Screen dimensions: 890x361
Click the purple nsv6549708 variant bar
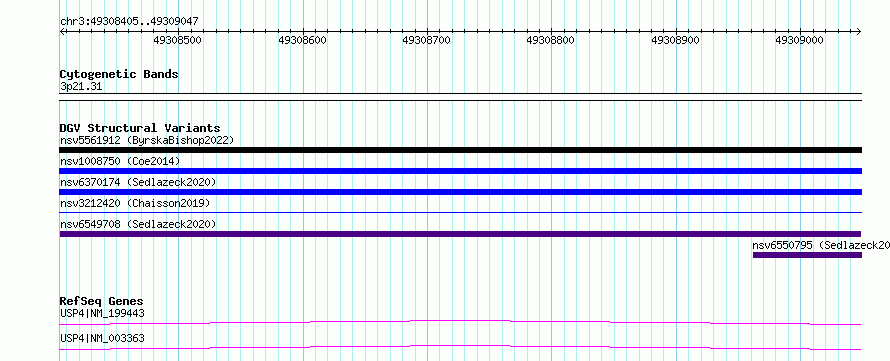tap(460, 234)
